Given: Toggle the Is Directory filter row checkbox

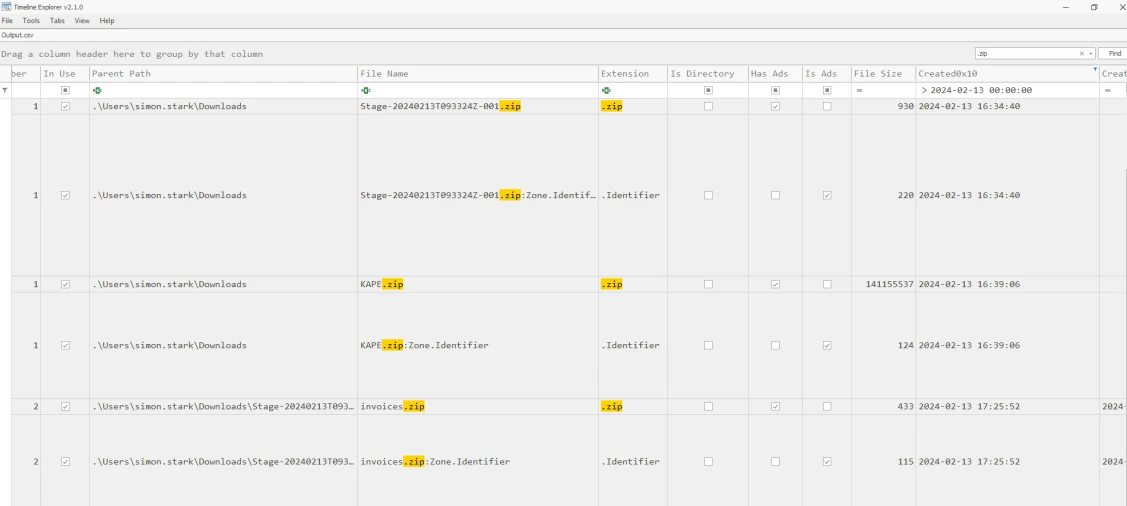Looking at the screenshot, I should click(x=708, y=91).
